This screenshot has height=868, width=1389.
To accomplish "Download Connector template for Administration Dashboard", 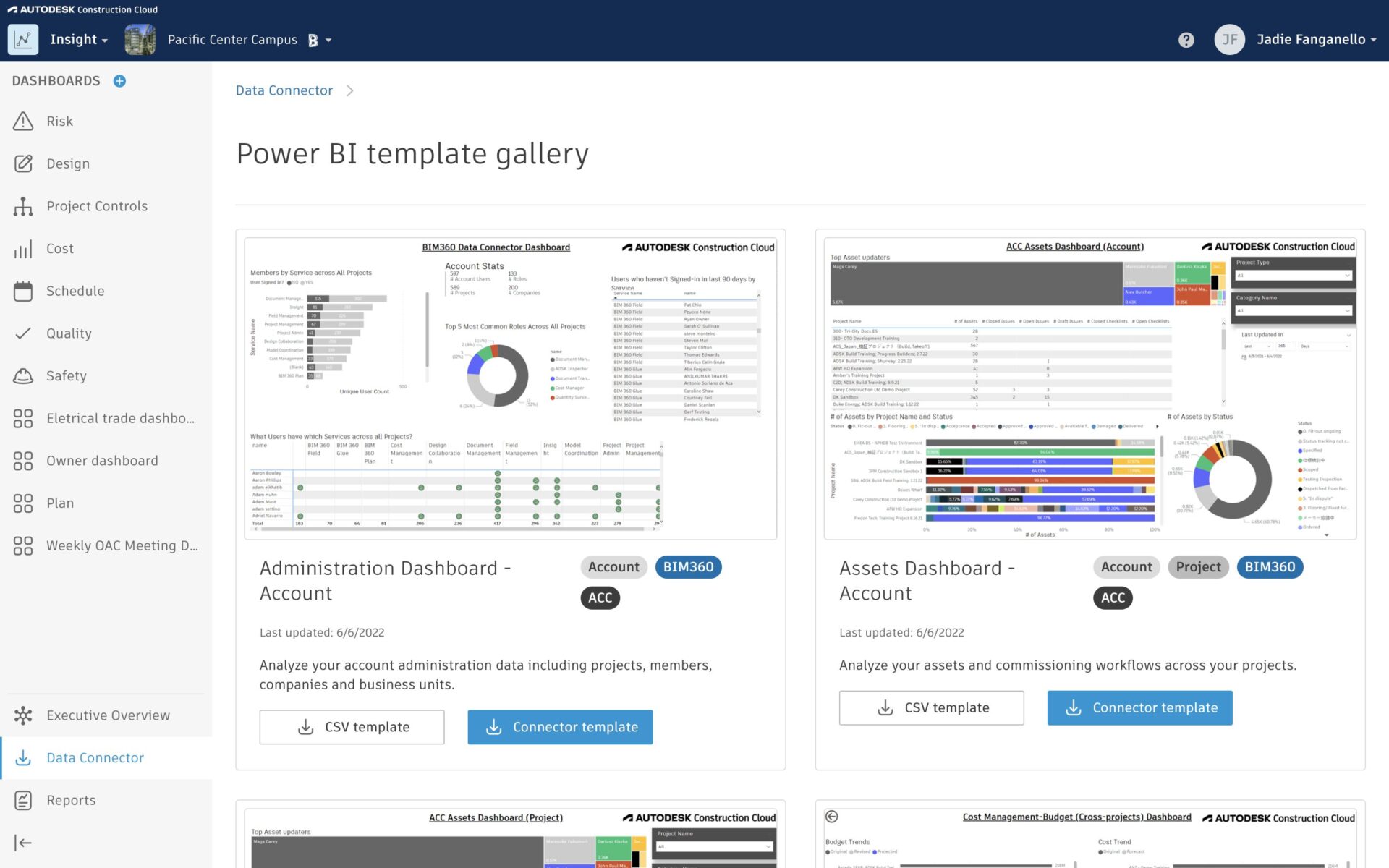I will click(561, 727).
